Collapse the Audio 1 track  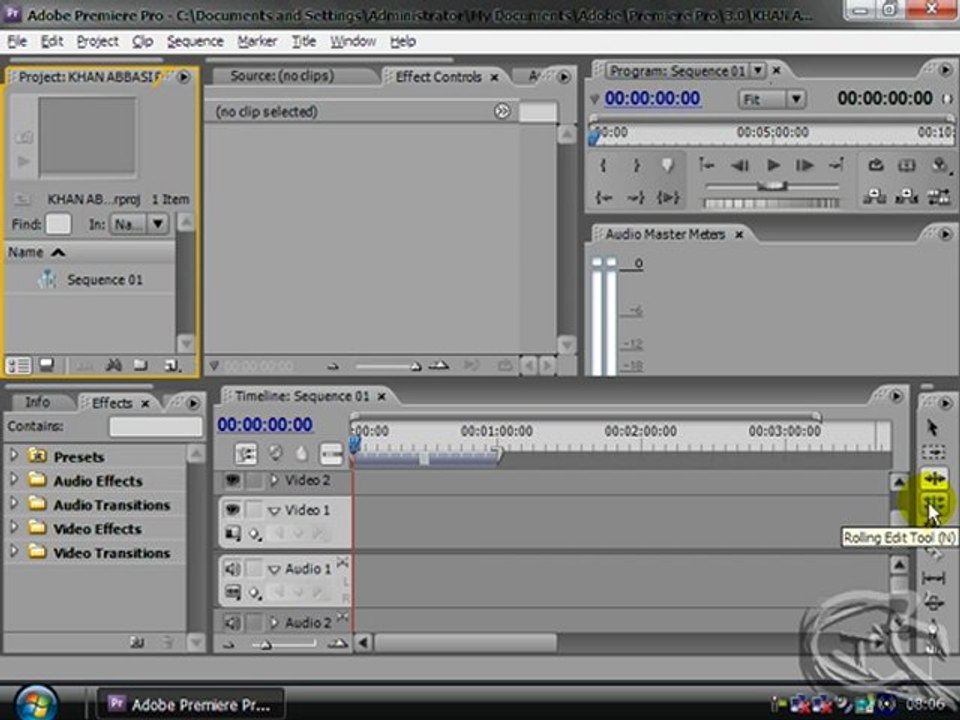pyautogui.click(x=274, y=569)
